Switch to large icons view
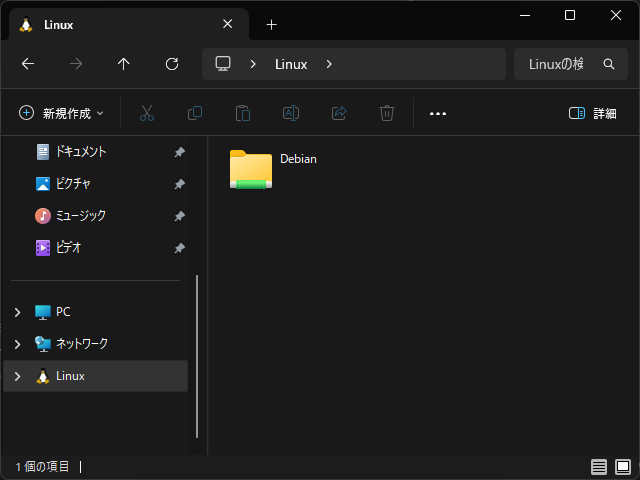Viewport: 640px width, 480px height. pyautogui.click(x=623, y=467)
